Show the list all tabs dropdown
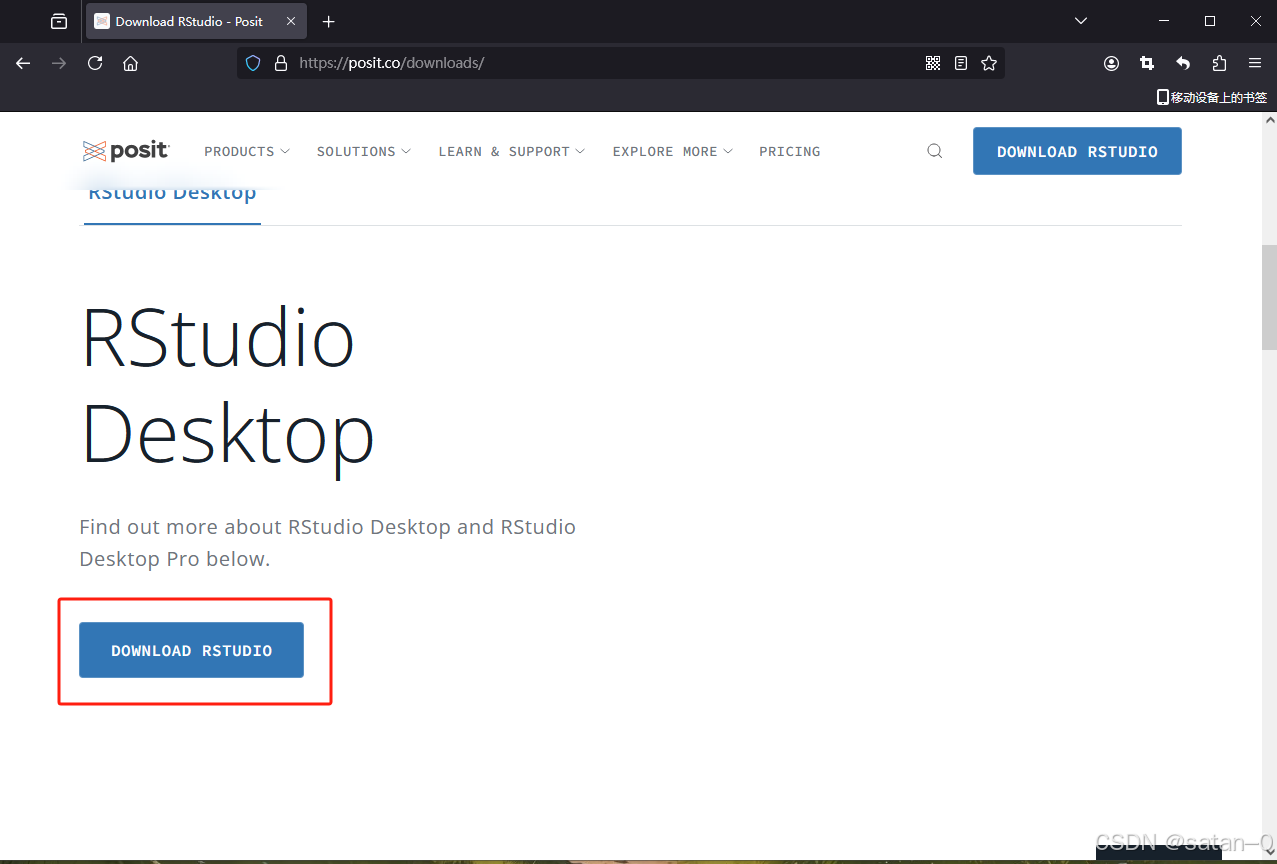The width and height of the screenshot is (1277, 864). [x=1081, y=21]
